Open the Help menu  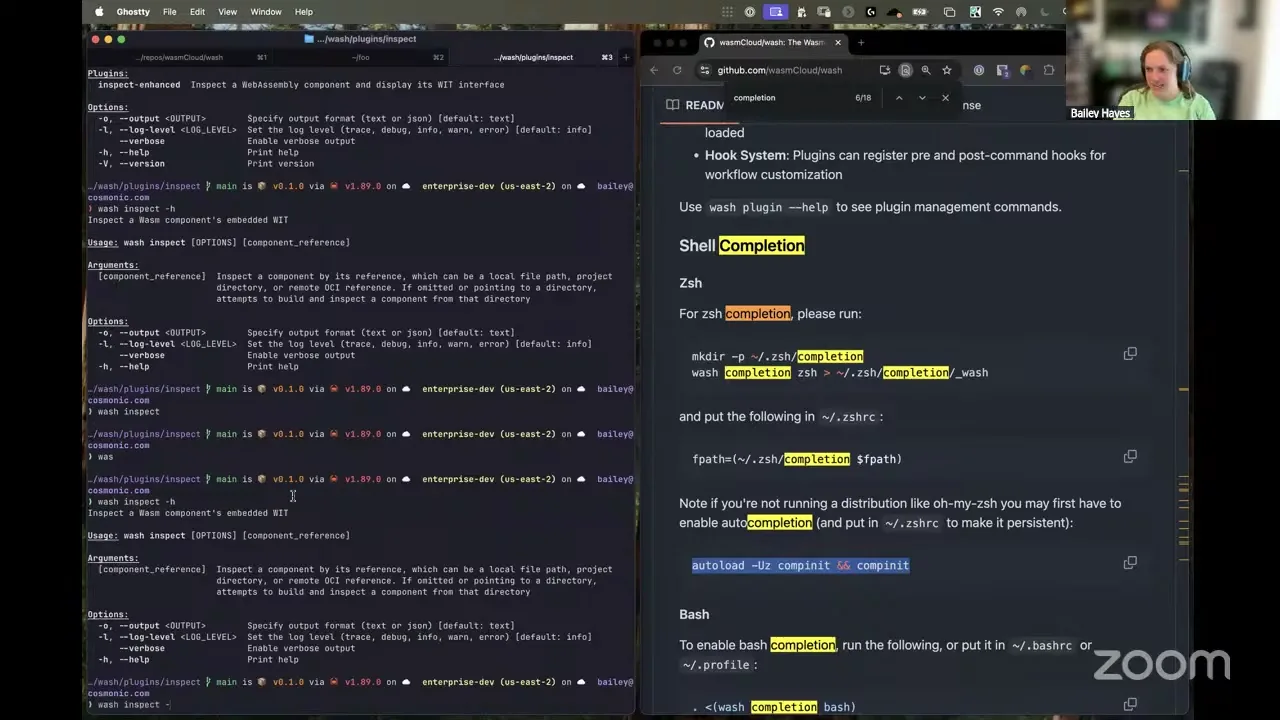(x=304, y=12)
